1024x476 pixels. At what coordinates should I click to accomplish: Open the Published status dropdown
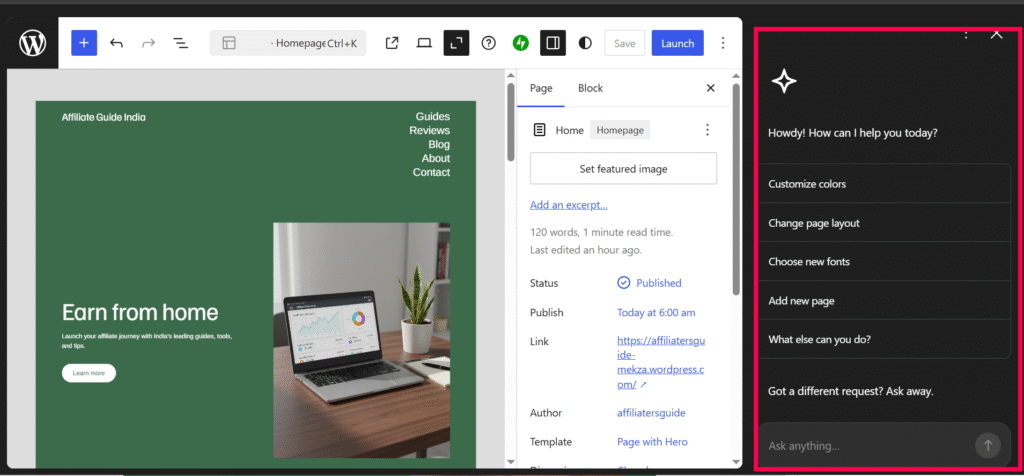(x=650, y=283)
